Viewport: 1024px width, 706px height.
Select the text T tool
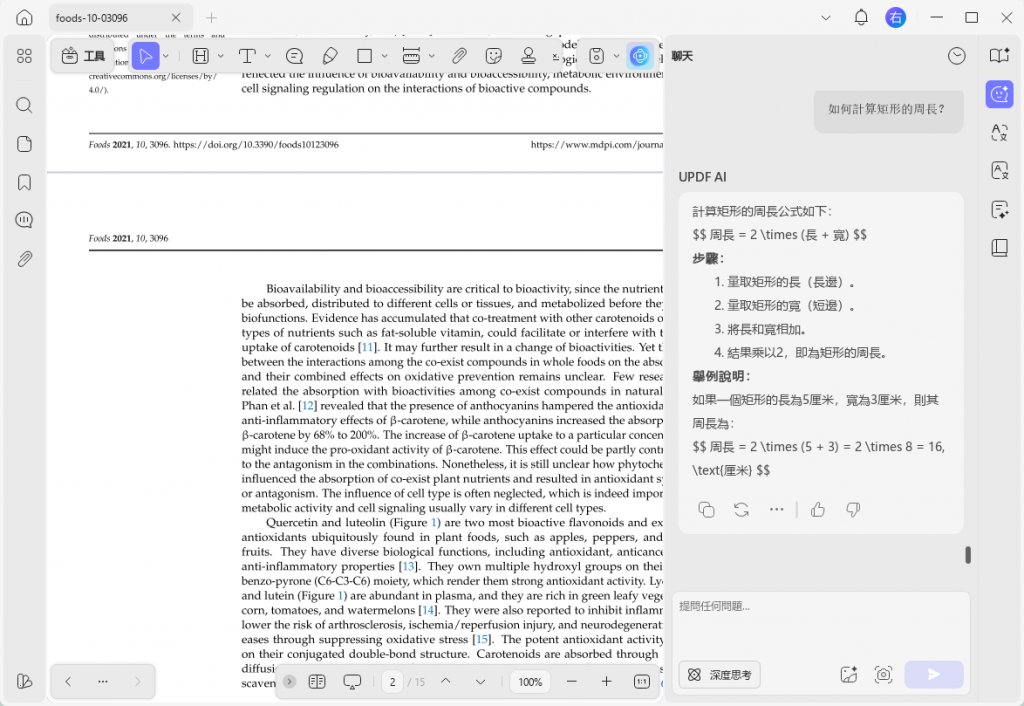[x=247, y=56]
